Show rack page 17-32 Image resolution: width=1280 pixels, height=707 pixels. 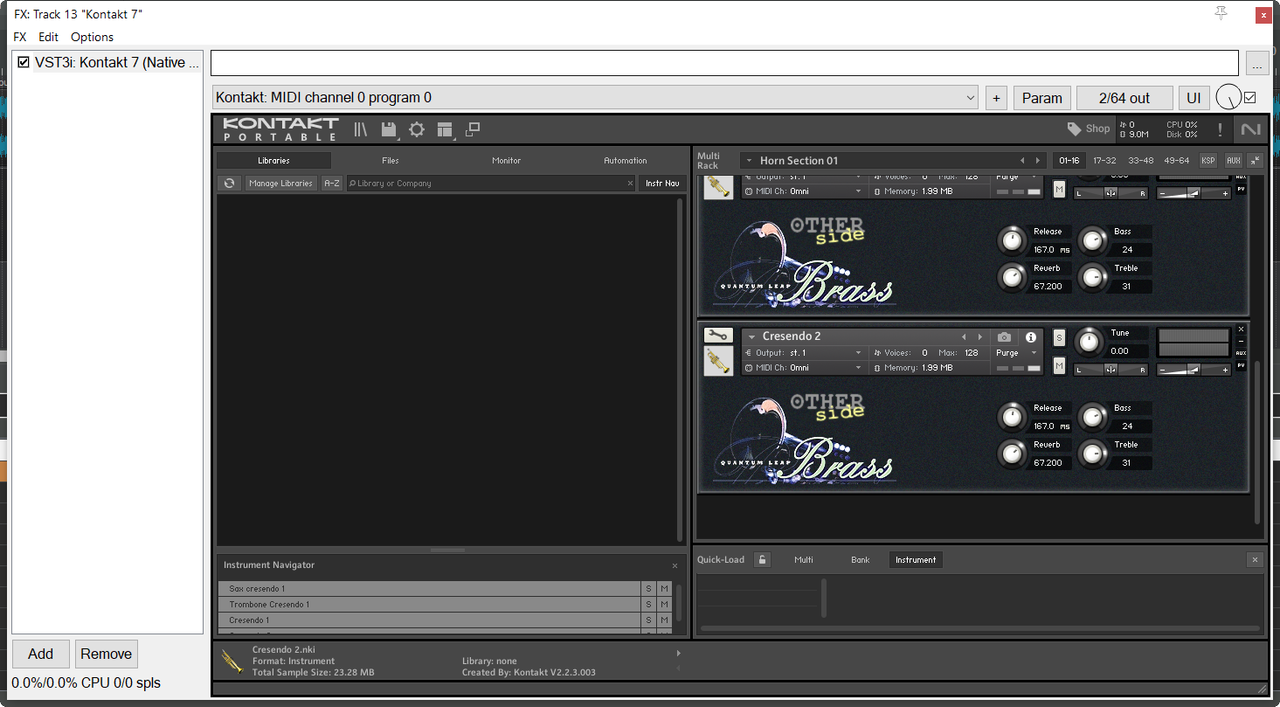pyautogui.click(x=1105, y=160)
